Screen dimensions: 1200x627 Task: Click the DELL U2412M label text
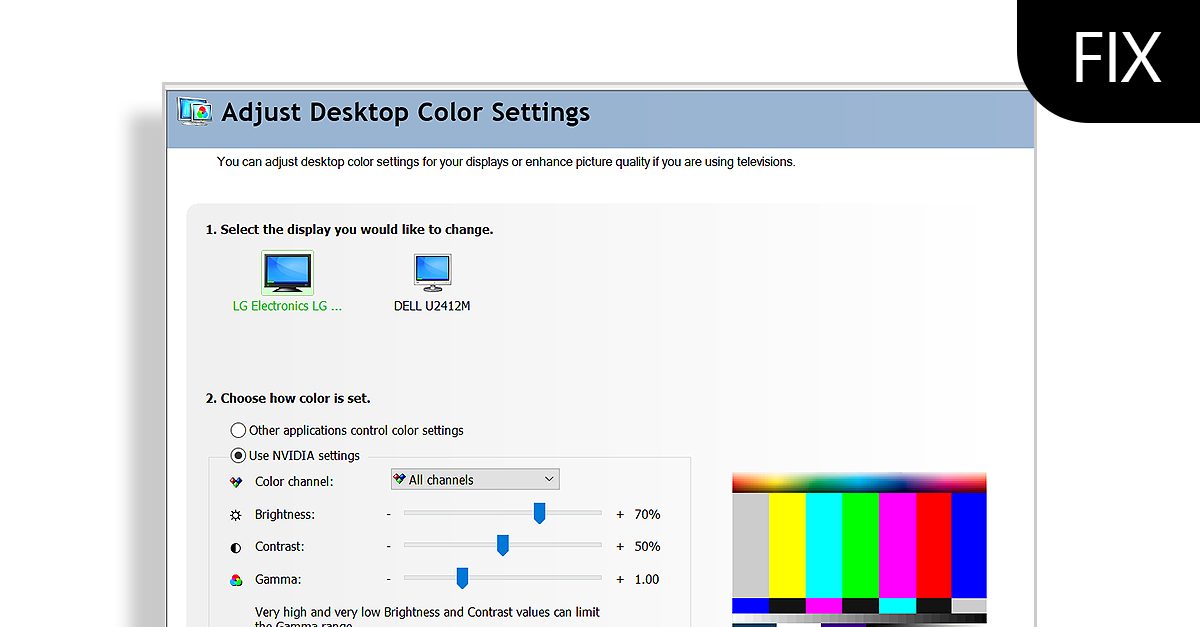coord(432,306)
